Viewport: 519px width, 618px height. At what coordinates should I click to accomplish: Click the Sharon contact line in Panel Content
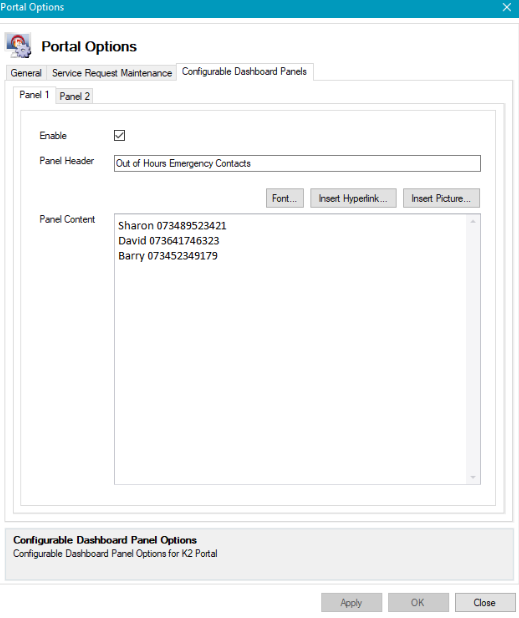172,226
